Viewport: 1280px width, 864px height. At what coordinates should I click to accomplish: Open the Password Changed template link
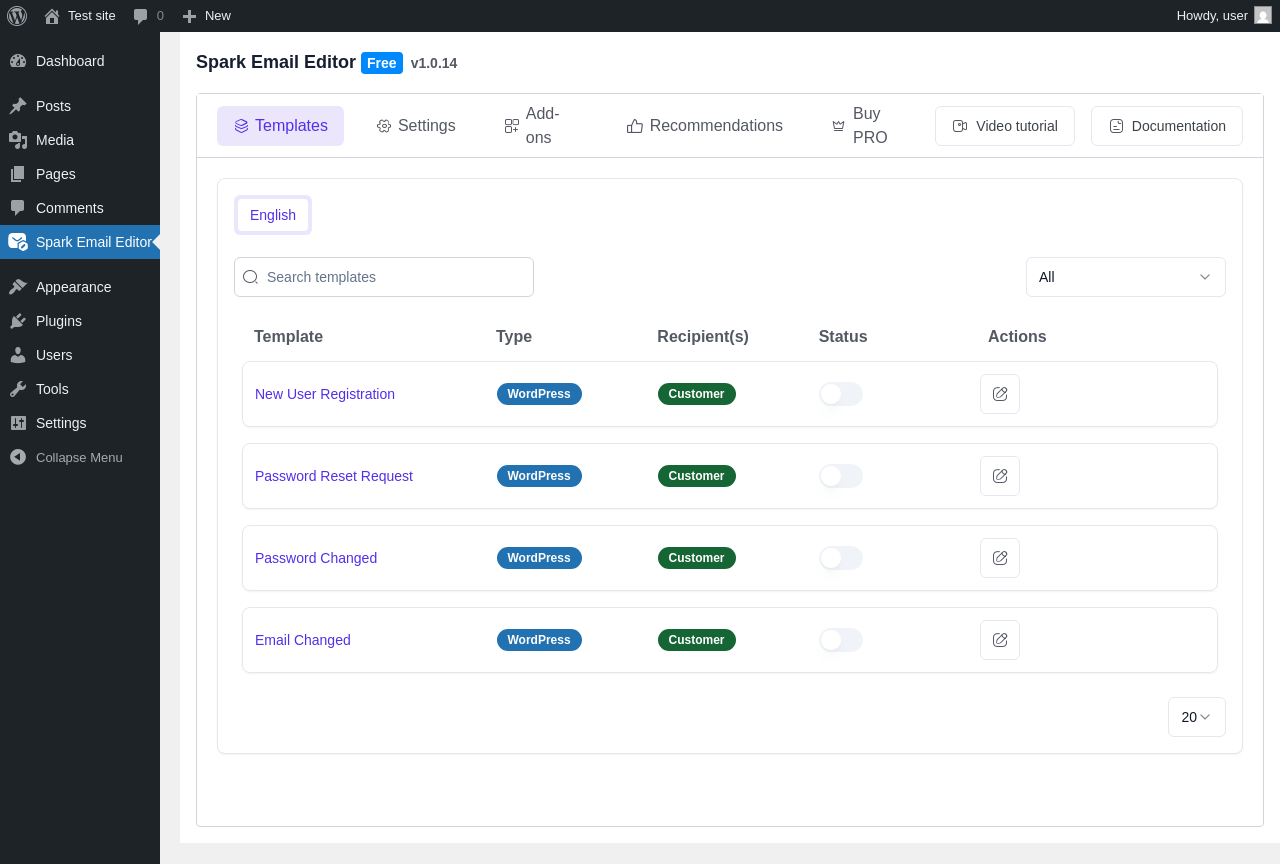(316, 558)
